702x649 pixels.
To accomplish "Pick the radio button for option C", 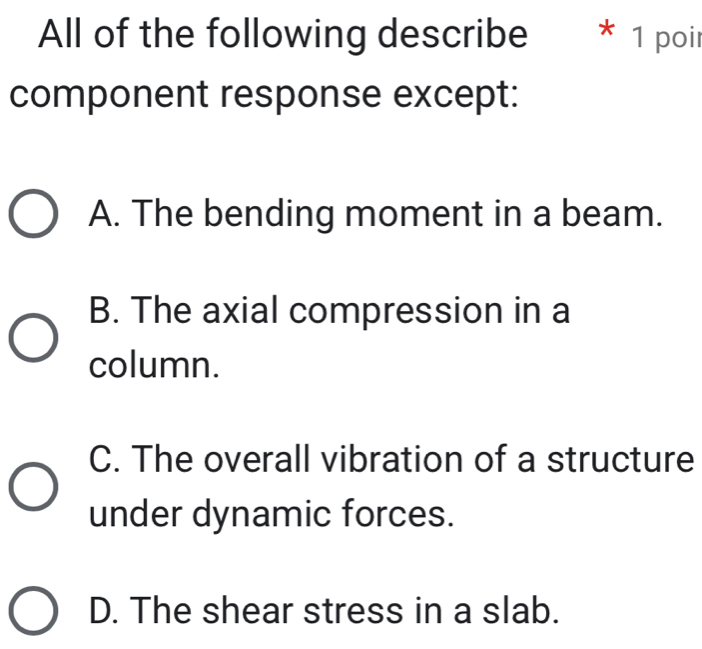I will pos(33,487).
